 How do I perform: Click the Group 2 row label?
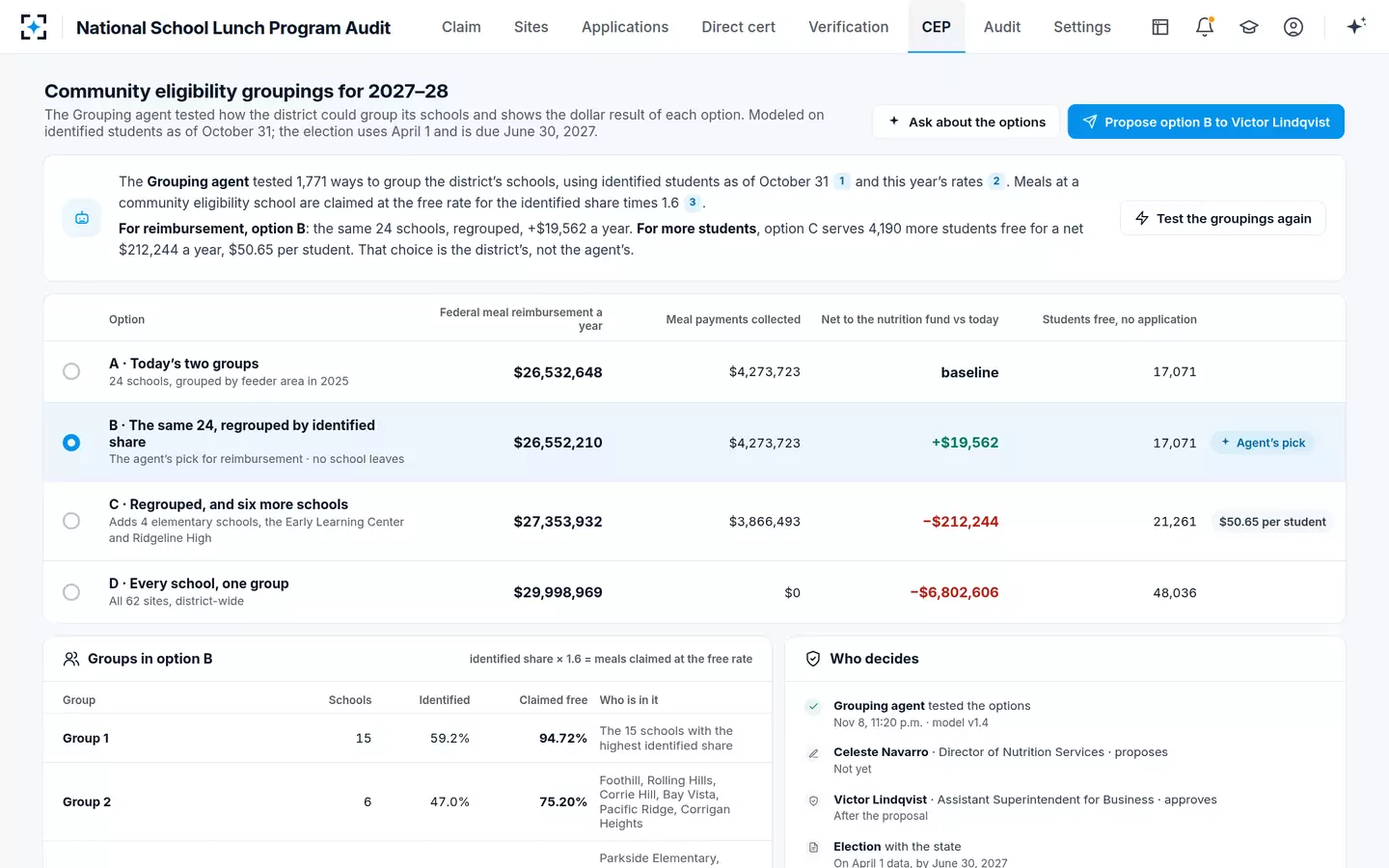pos(87,801)
